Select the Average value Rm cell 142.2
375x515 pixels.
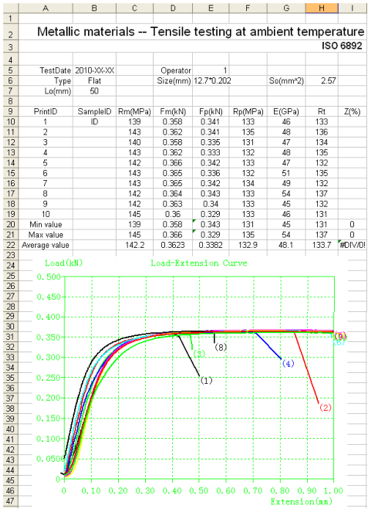135,245
